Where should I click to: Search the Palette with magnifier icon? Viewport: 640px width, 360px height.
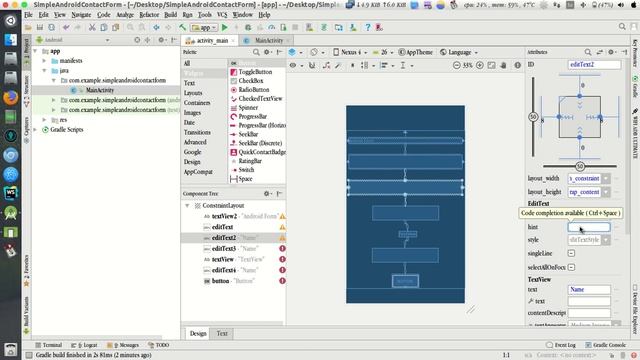[256, 52]
